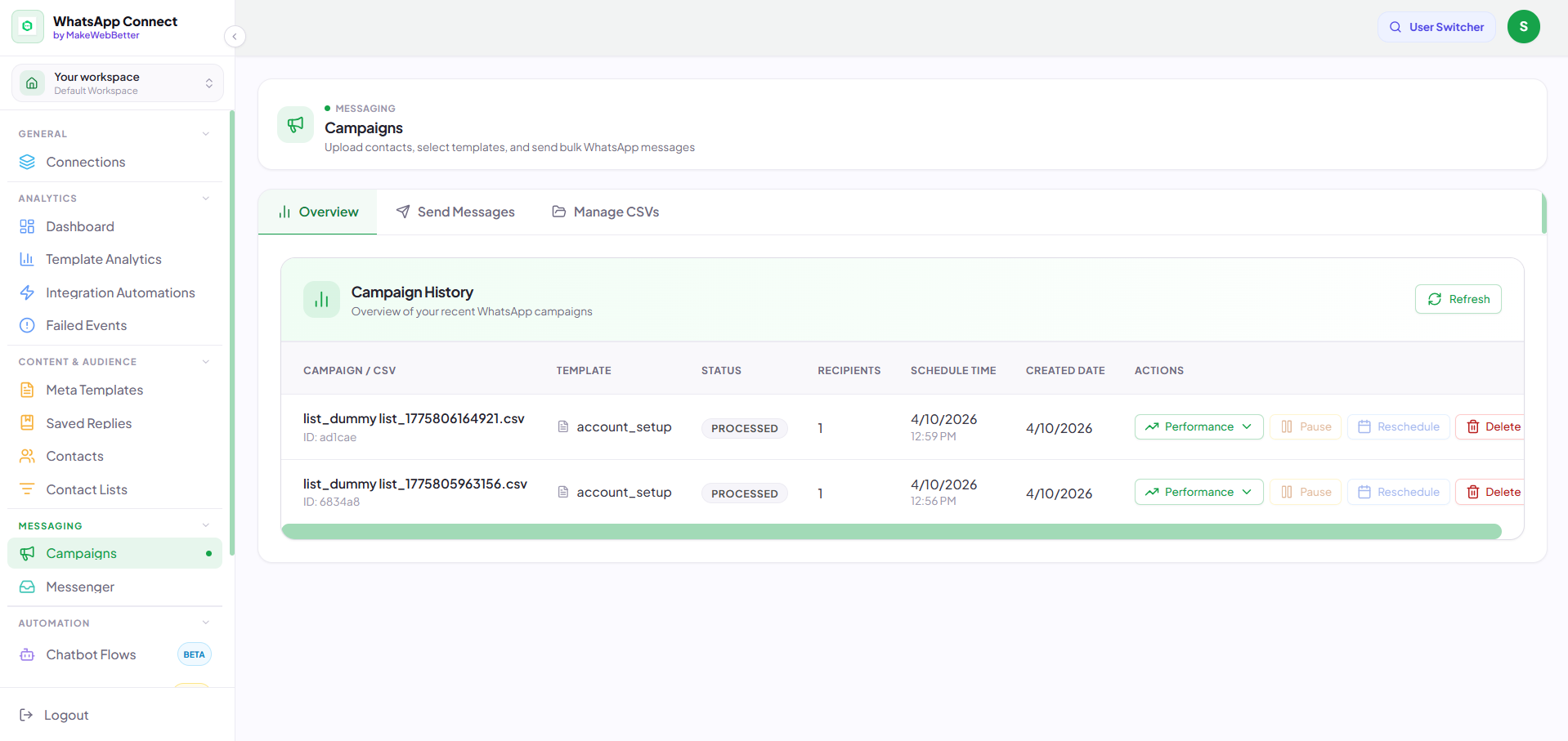This screenshot has width=1568, height=741.
Task: Switch to the Manage CSVs tab
Action: click(x=606, y=212)
